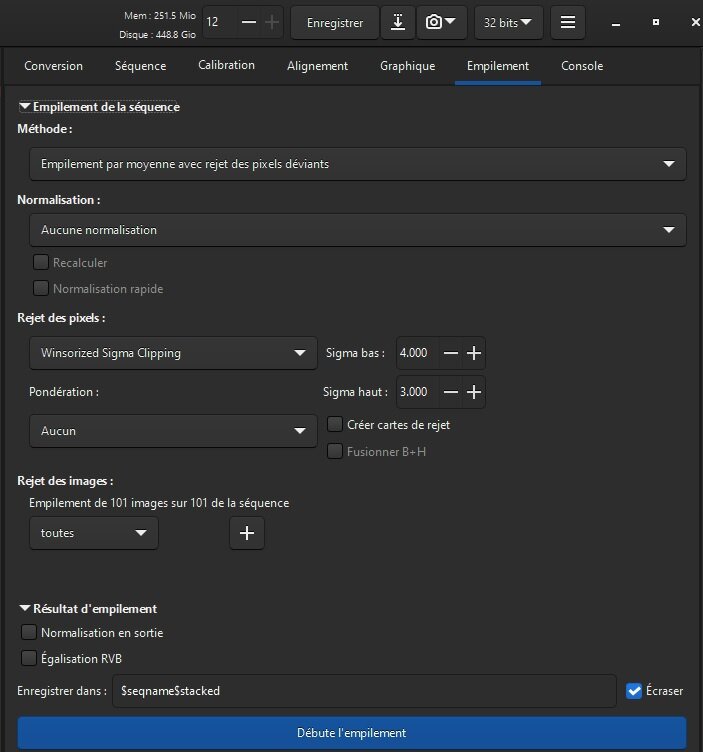703x752 pixels.
Task: Open the Winsorized Sigma Clipping dropdown
Action: 173,353
